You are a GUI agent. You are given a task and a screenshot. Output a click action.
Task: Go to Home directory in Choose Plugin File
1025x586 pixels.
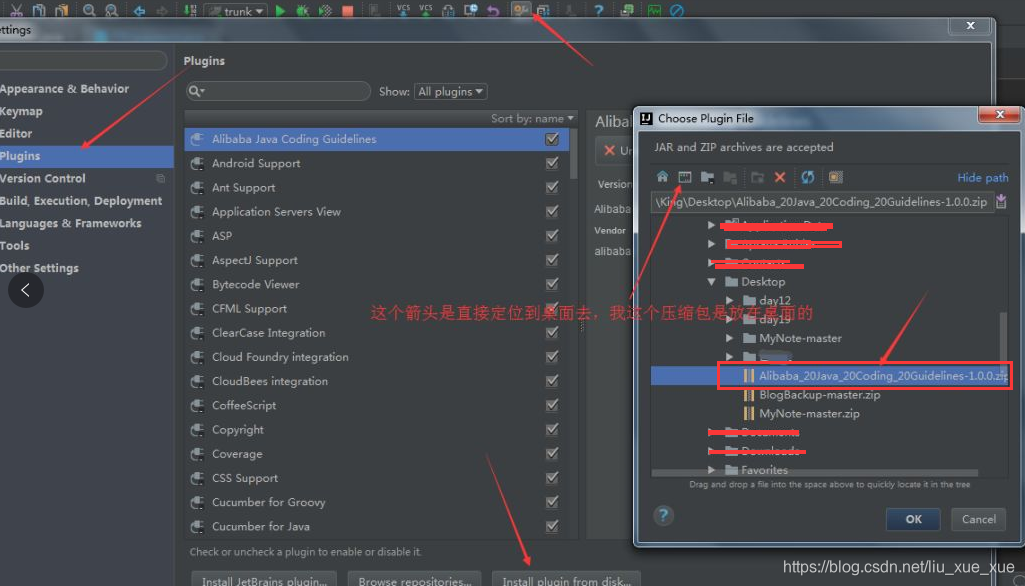(x=662, y=177)
